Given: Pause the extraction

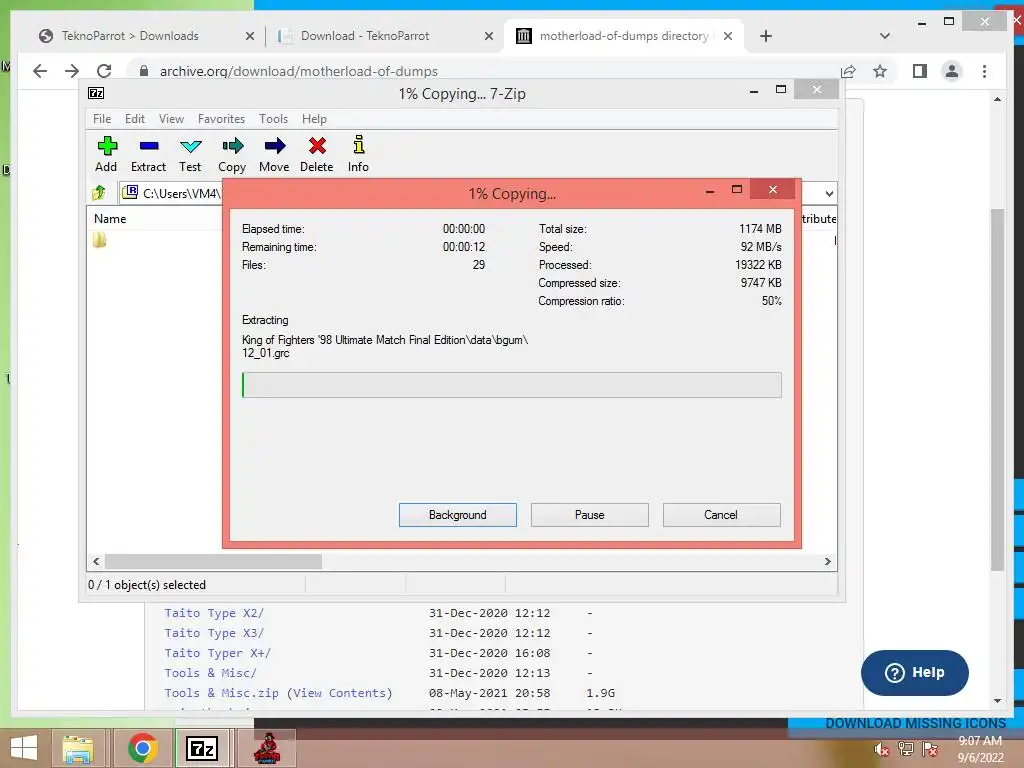Looking at the screenshot, I should tap(590, 515).
